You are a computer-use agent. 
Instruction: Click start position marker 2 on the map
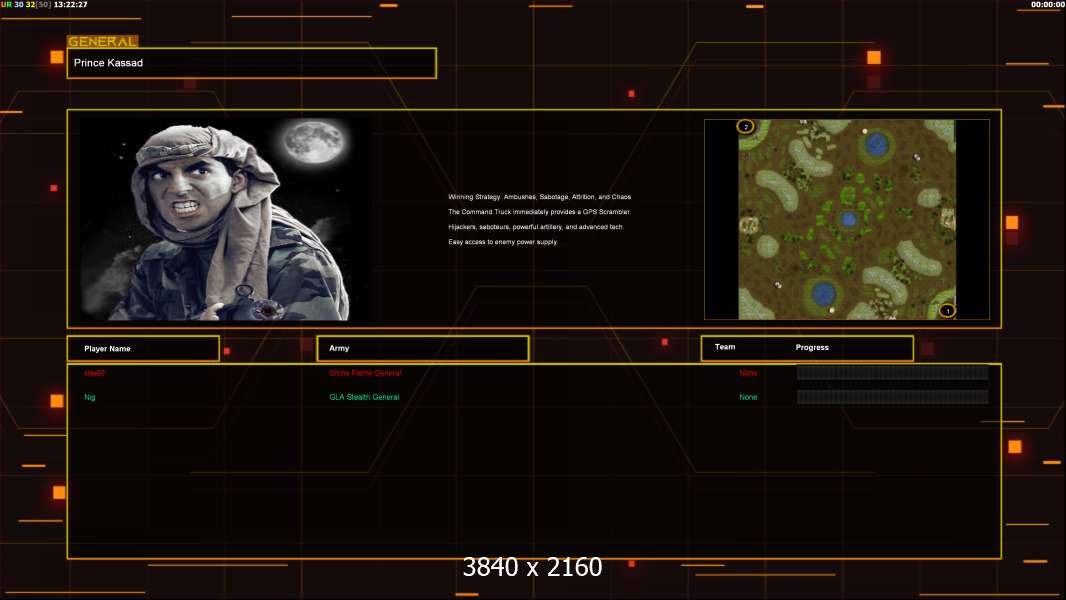point(746,126)
